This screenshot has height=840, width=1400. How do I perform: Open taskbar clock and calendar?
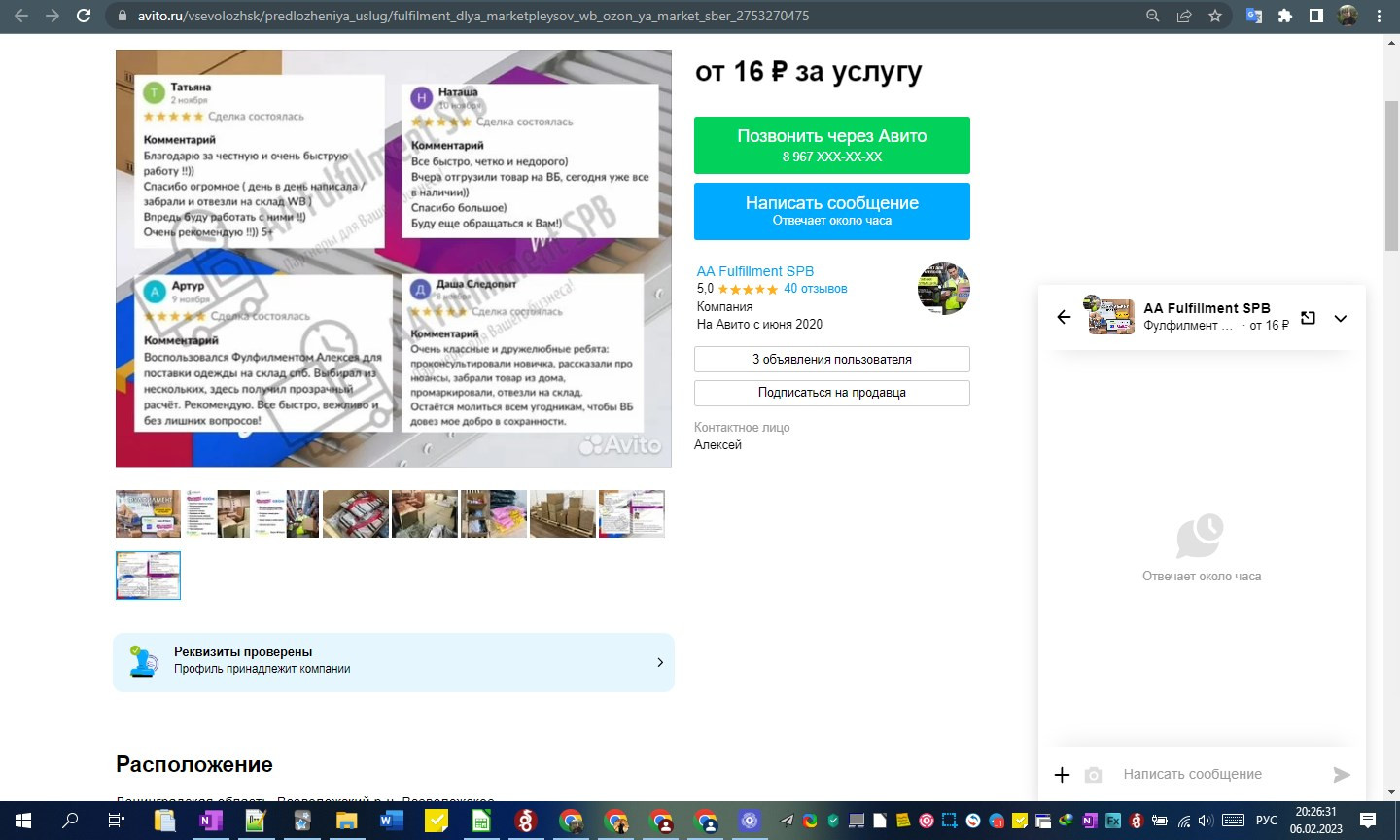tap(1316, 821)
